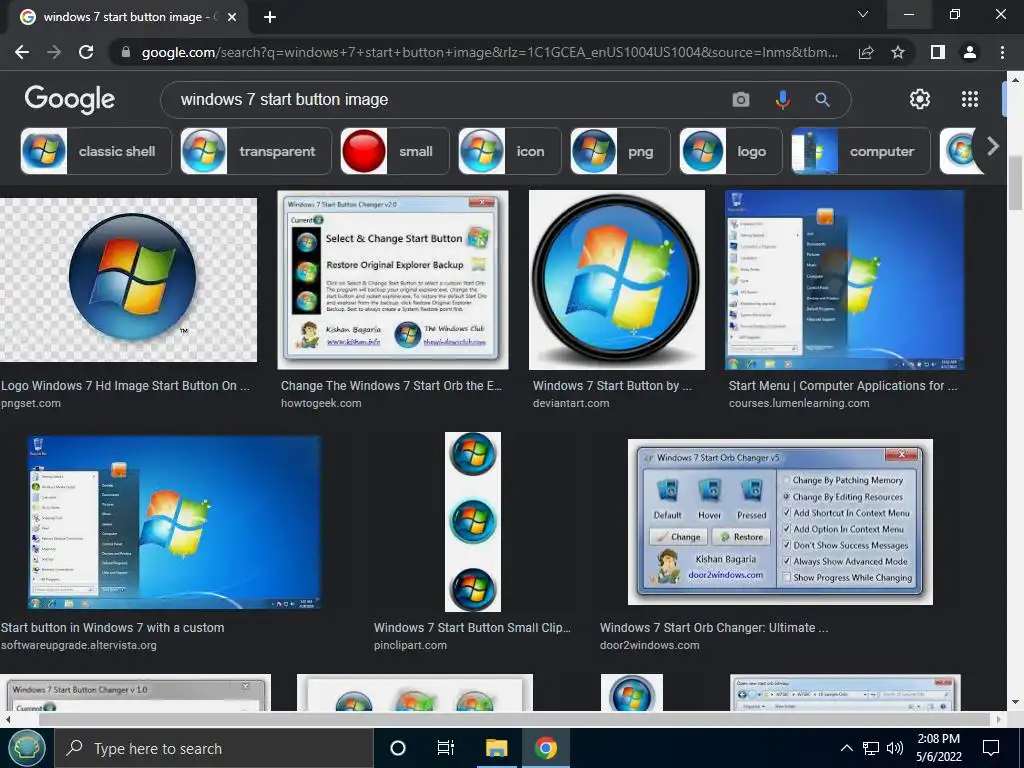Image resolution: width=1024 pixels, height=768 pixels.
Task: Filter results by png chip
Action: [x=620, y=151]
